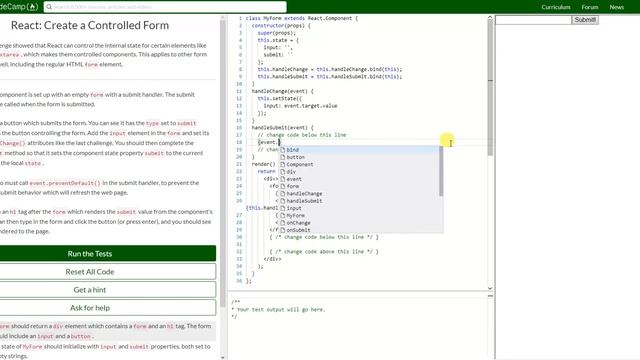Click the Submit! button in preview pane
The width and height of the screenshot is (640, 360).
tap(585, 20)
